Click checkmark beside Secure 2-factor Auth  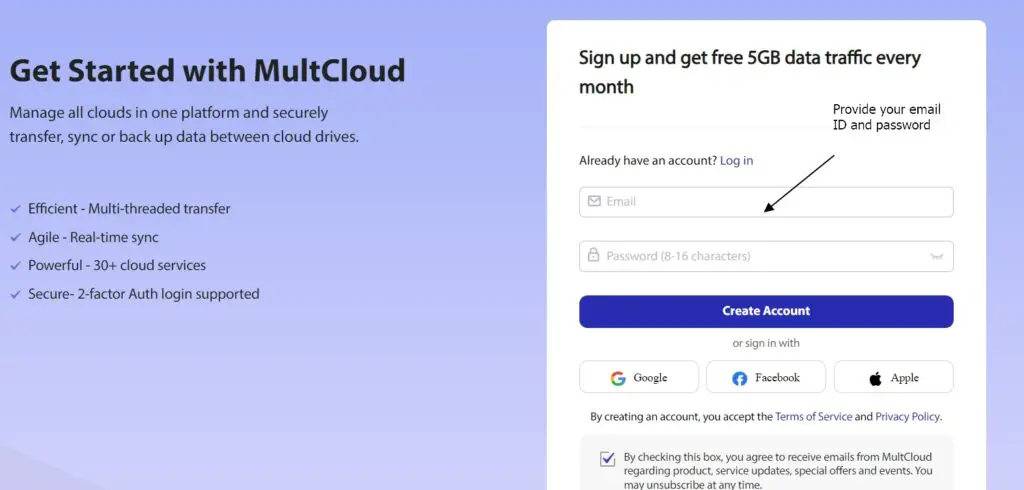click(15, 295)
